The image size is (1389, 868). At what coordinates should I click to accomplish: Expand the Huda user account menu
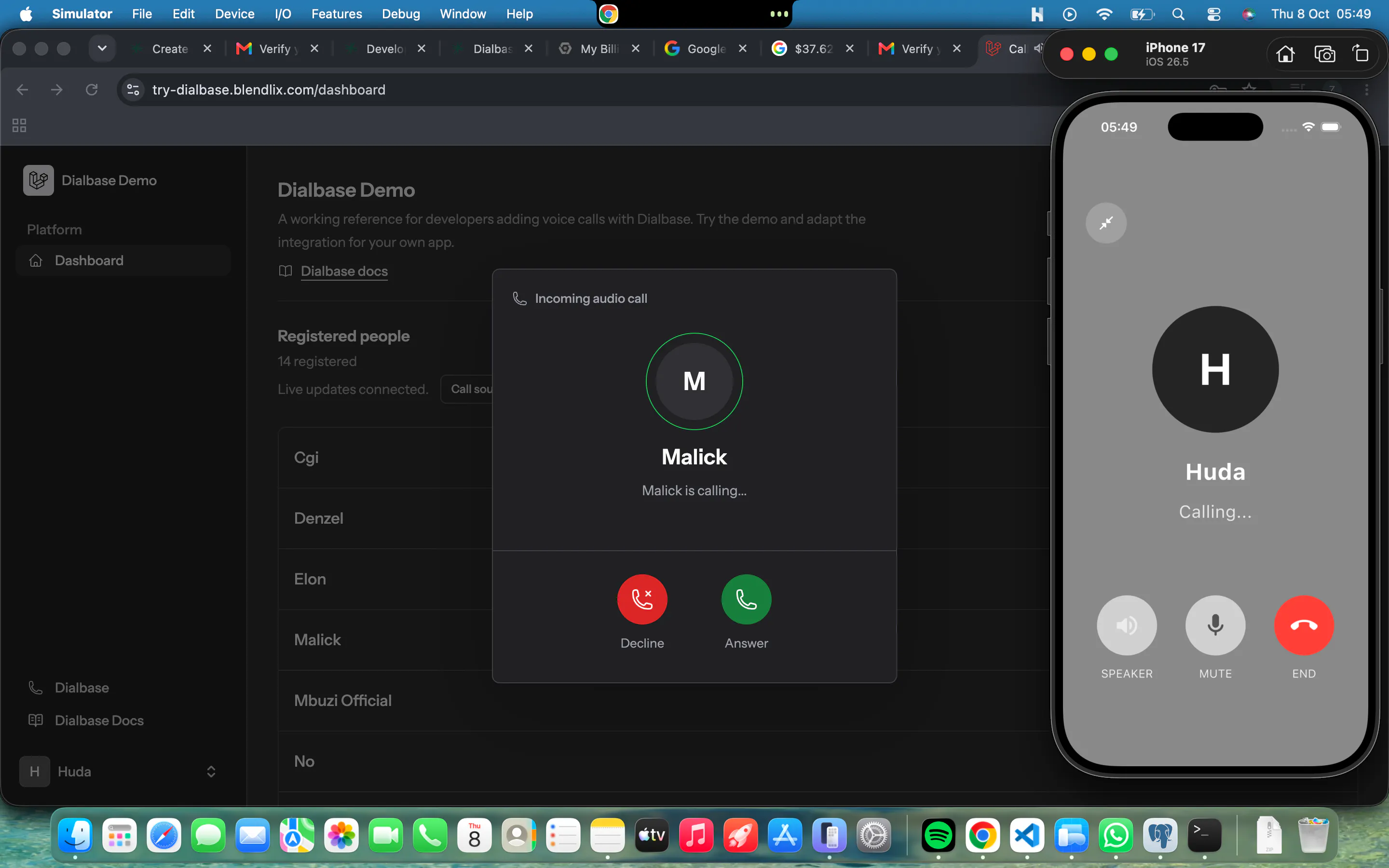point(119,771)
